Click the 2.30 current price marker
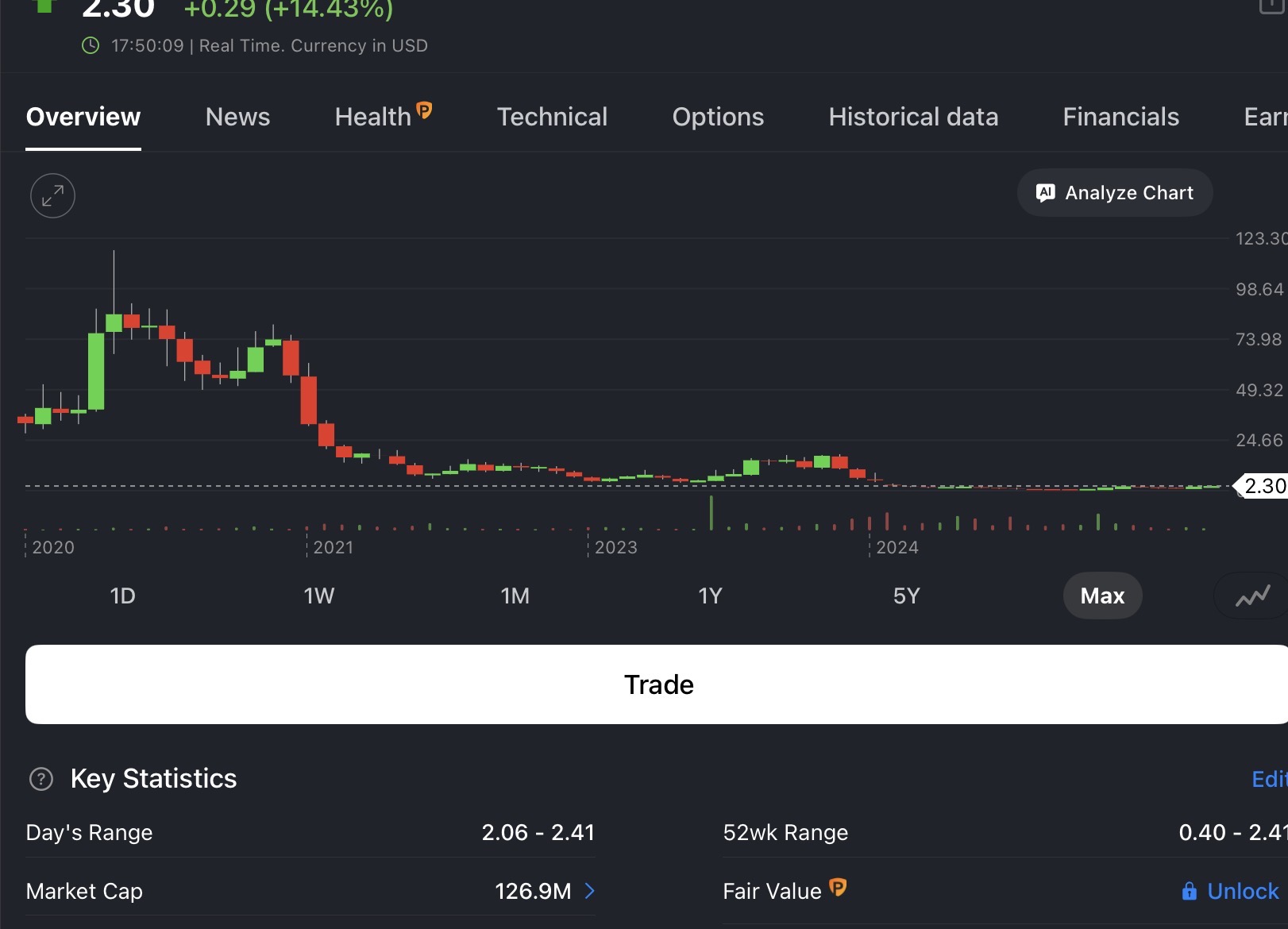This screenshot has width=1288, height=929. pos(1263,486)
